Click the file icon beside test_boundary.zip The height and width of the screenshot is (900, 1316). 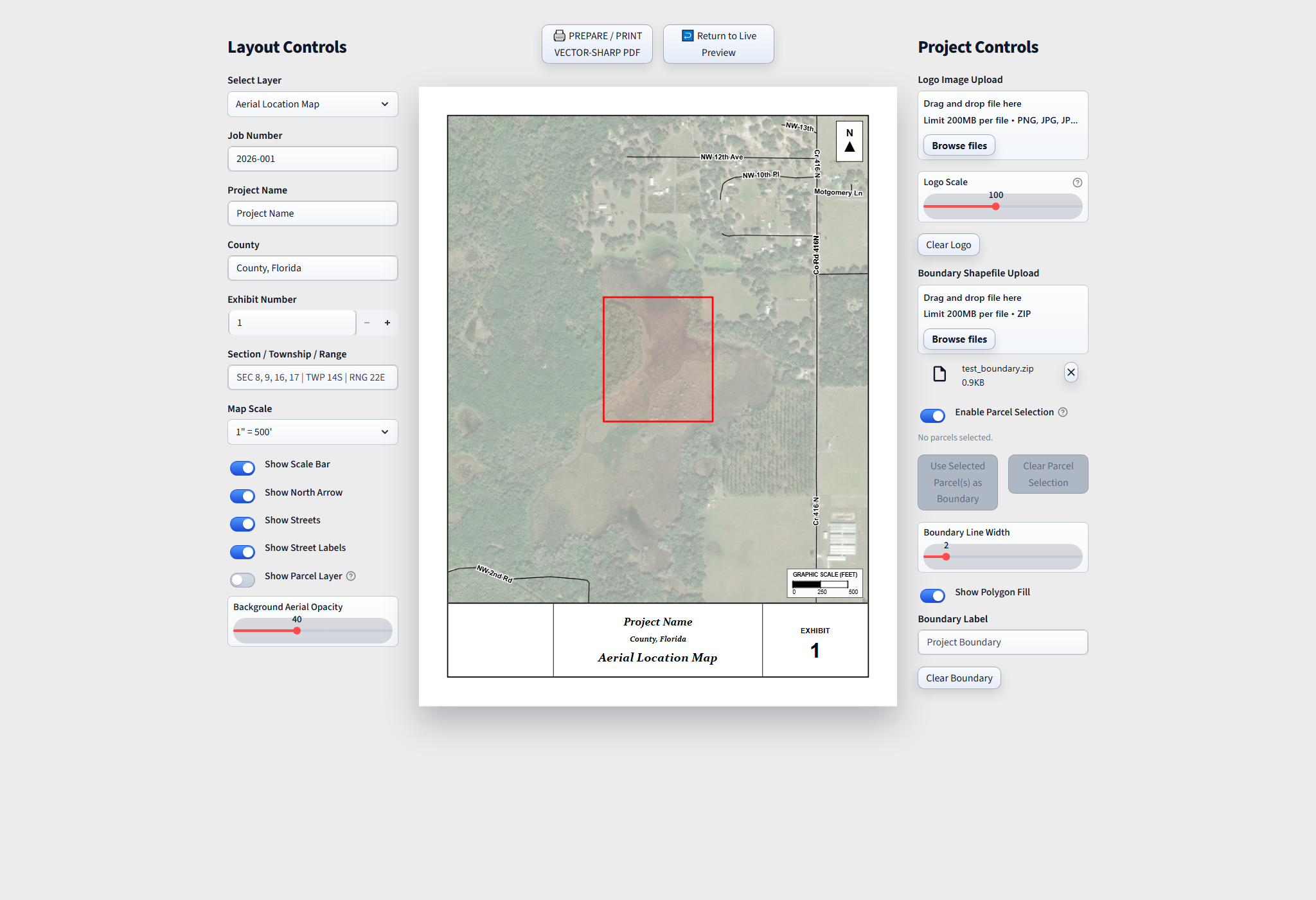point(939,374)
